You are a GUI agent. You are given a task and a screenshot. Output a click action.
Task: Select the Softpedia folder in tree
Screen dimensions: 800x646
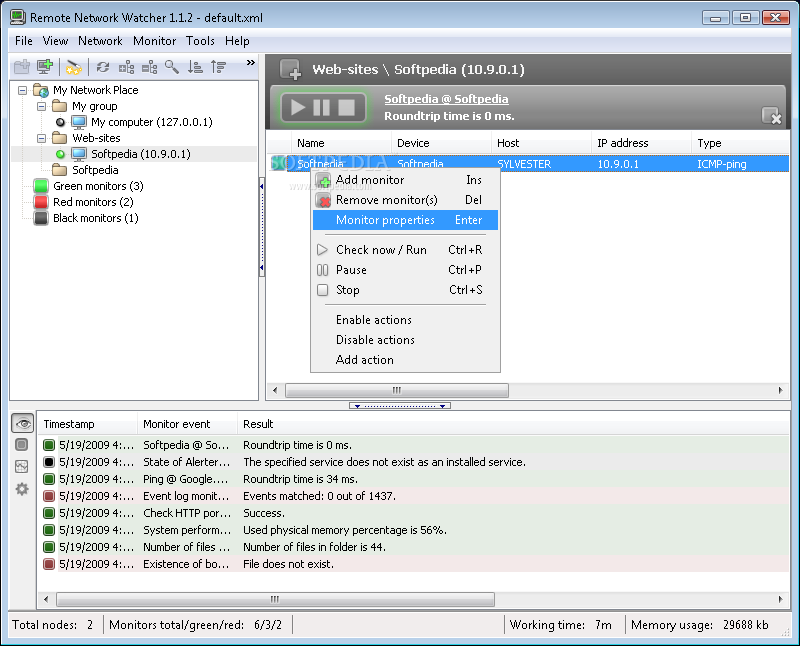click(x=95, y=170)
